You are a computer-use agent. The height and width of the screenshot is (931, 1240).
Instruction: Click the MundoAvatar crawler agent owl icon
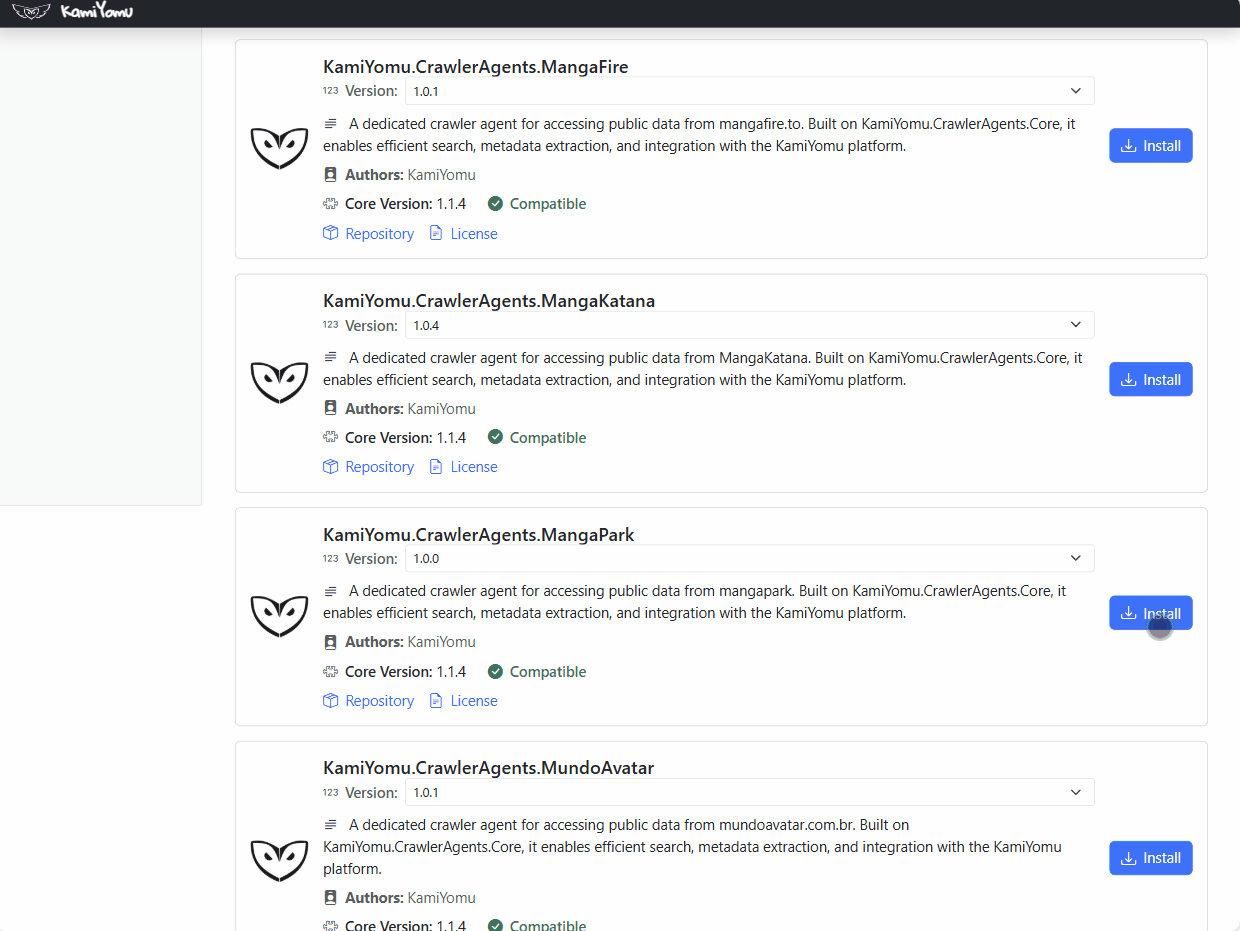coord(279,859)
